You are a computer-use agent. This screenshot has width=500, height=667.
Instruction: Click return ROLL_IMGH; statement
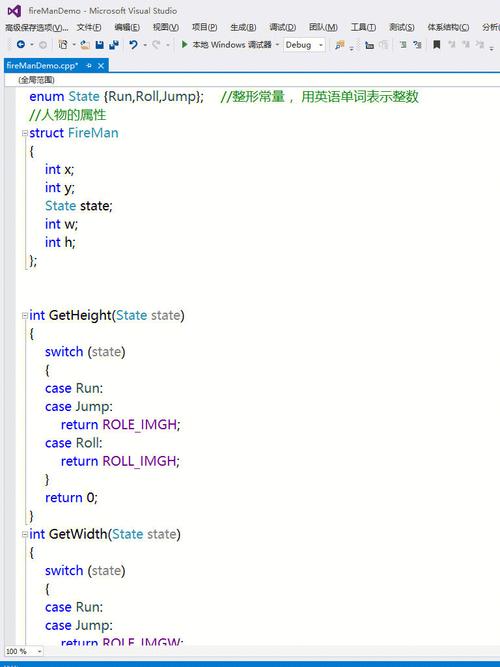click(x=120, y=461)
